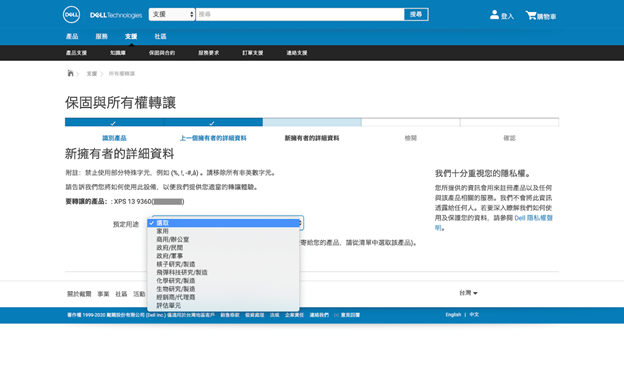Screen dimensions: 624x391
Task: Switch language to 中文 in footer
Action: tap(474, 315)
